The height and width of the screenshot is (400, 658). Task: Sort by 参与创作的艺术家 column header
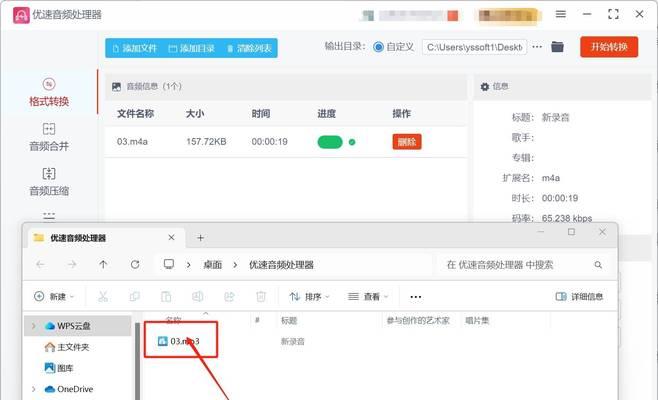(418, 321)
